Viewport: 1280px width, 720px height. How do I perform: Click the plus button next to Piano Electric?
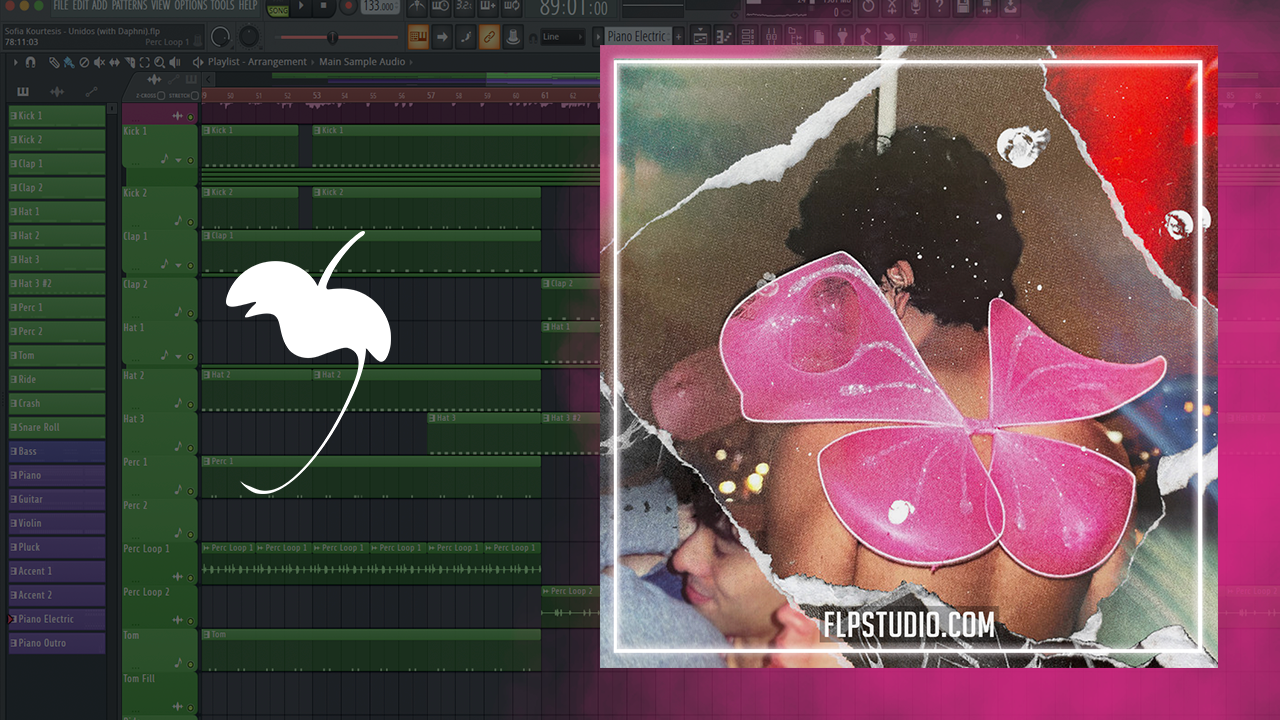click(678, 37)
